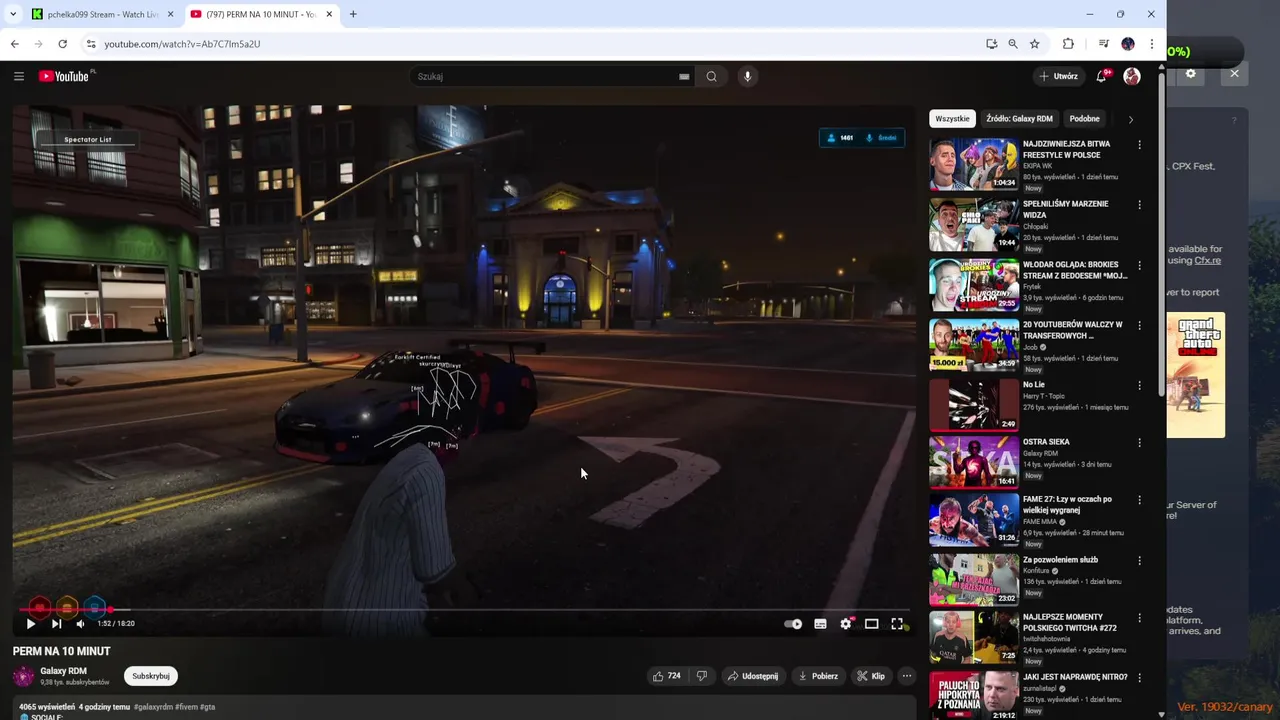Open the NAJDZIWNIEJSZA BITWA FREESTYLE thumbnail
Screen dimensions: 1280x720
974,164
